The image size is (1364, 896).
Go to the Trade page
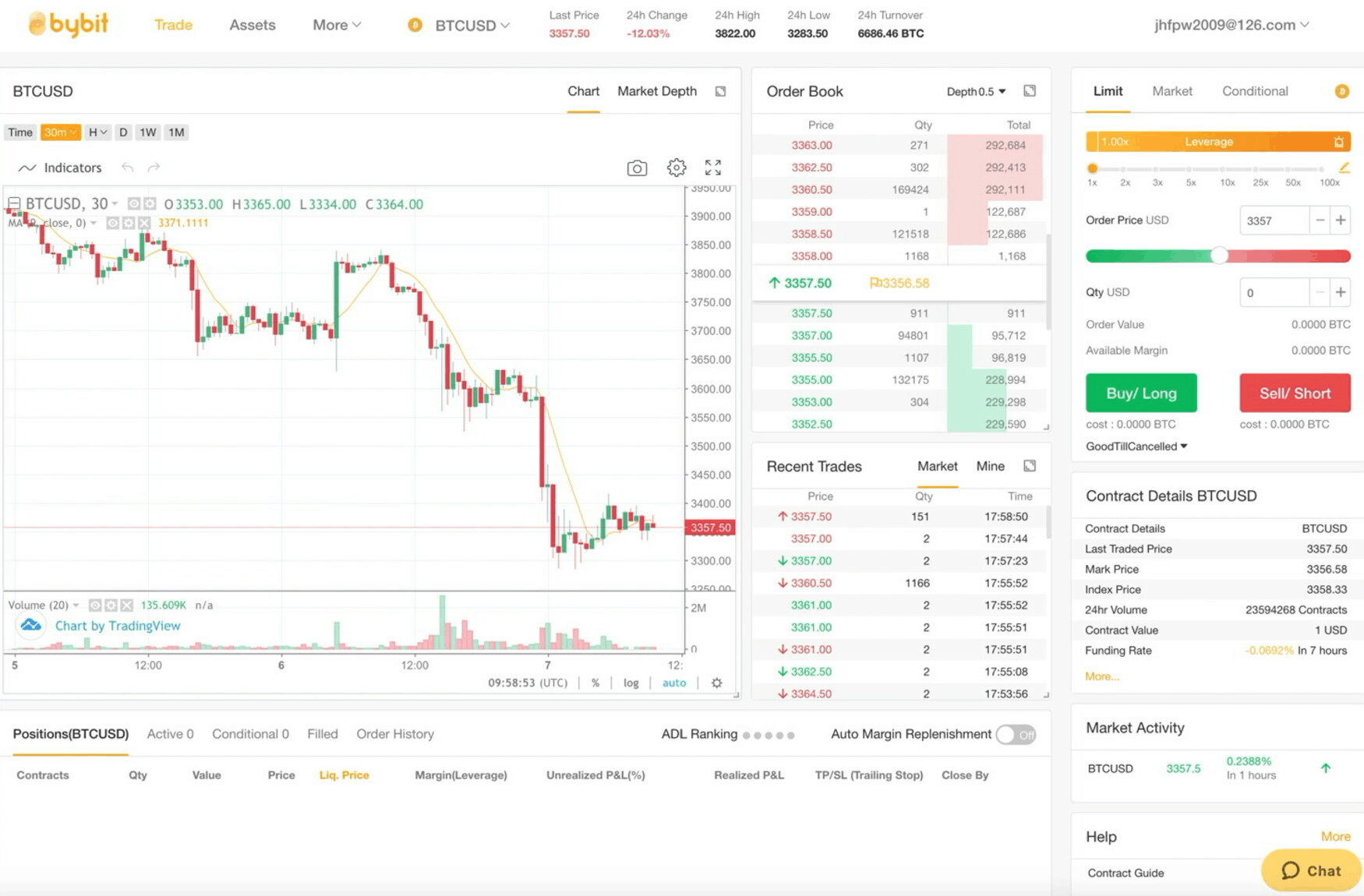click(x=173, y=25)
